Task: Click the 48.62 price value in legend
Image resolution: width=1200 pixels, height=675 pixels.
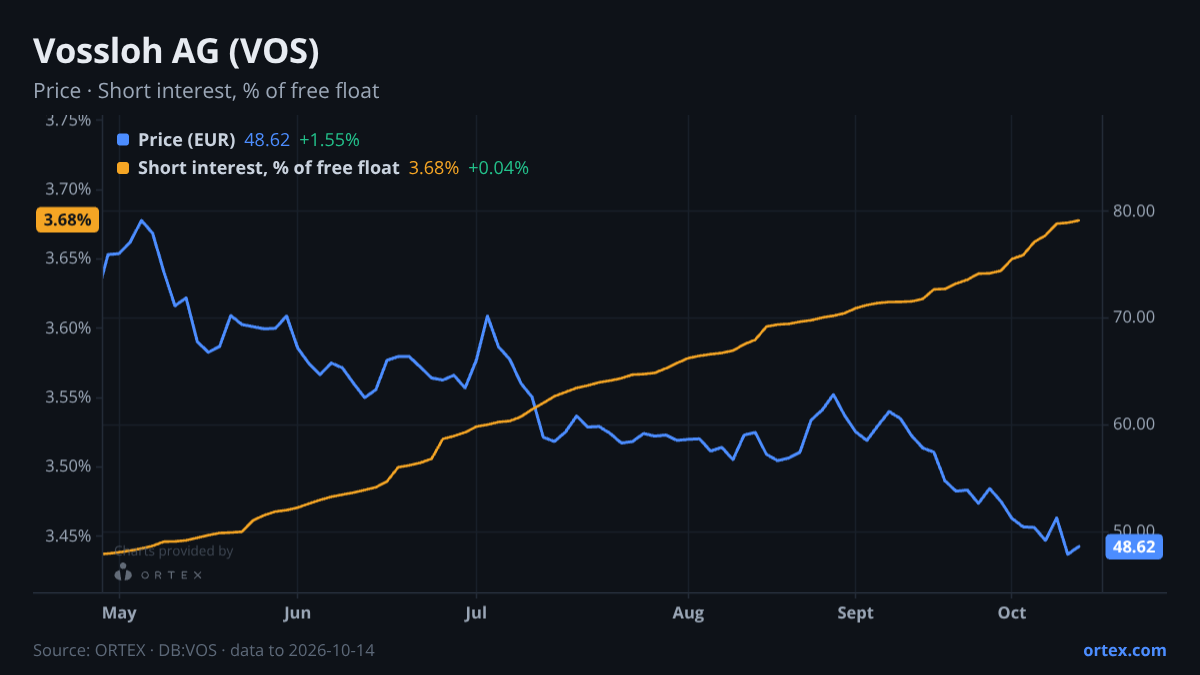Action: pyautogui.click(x=267, y=139)
